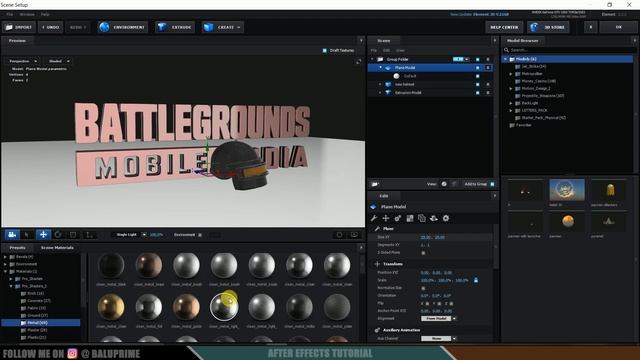Collapse the Group Folder in Scene panel

point(372,59)
